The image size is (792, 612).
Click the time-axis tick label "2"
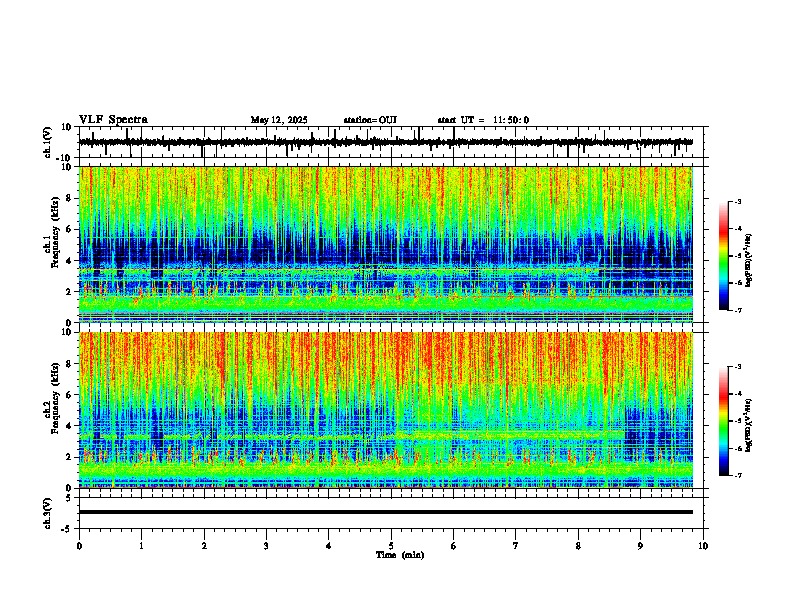[204, 546]
